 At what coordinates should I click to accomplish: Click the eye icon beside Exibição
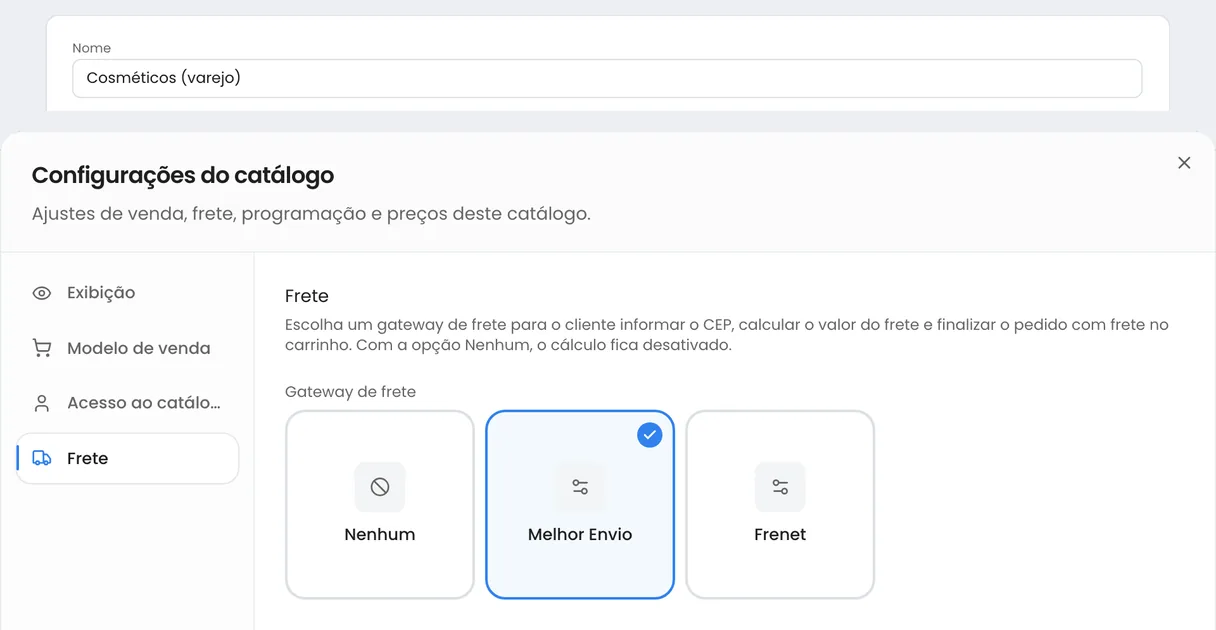[42, 293]
